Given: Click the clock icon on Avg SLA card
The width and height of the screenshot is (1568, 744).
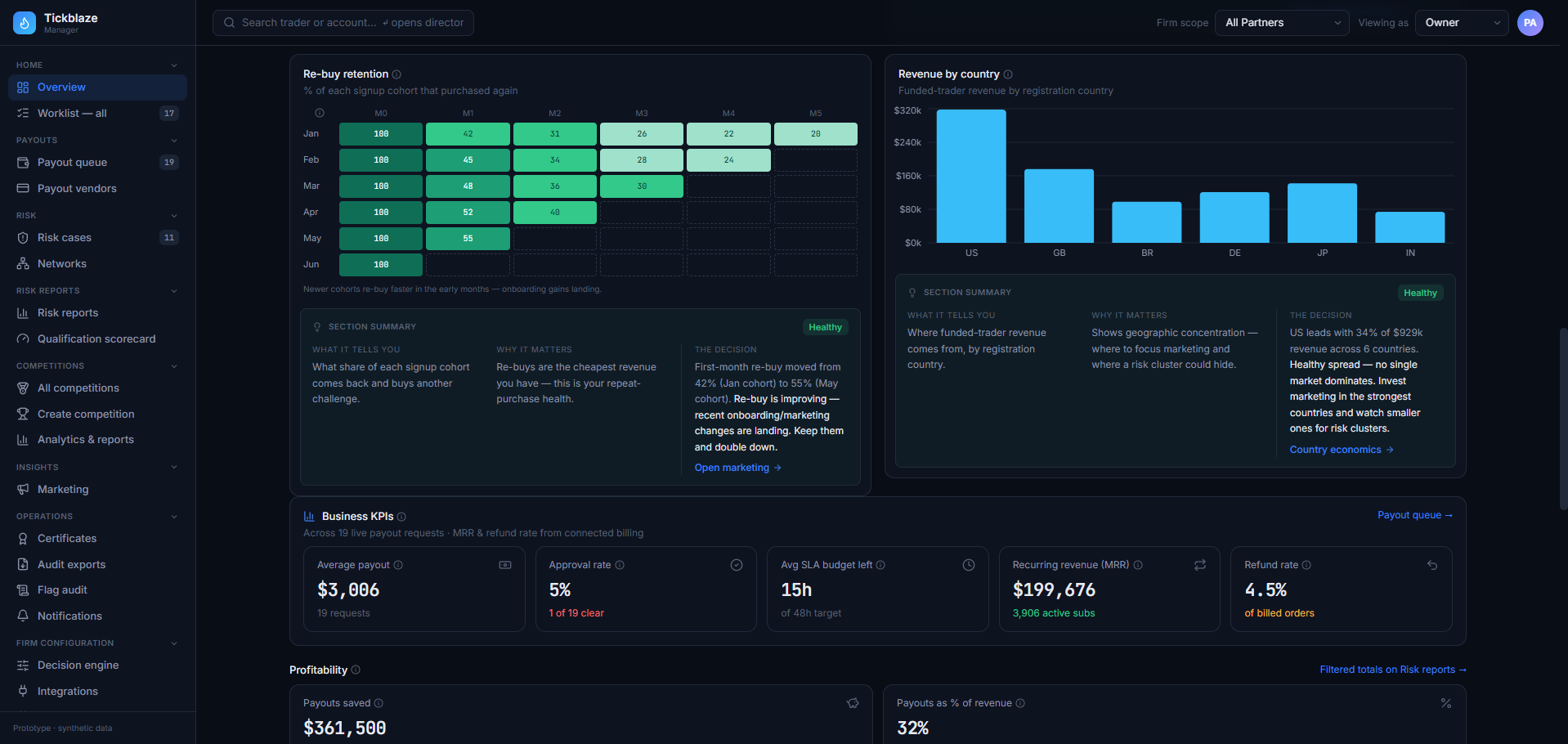Looking at the screenshot, I should tap(969, 565).
